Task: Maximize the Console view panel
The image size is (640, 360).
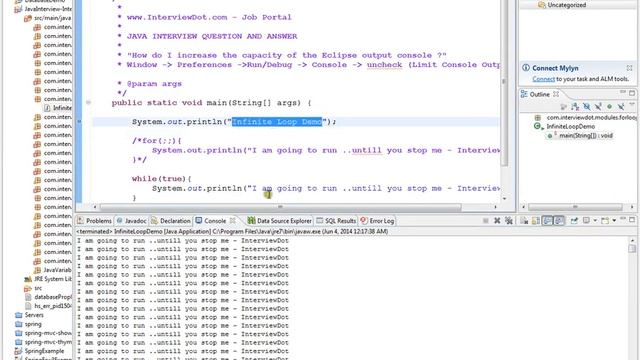Action: (632, 220)
